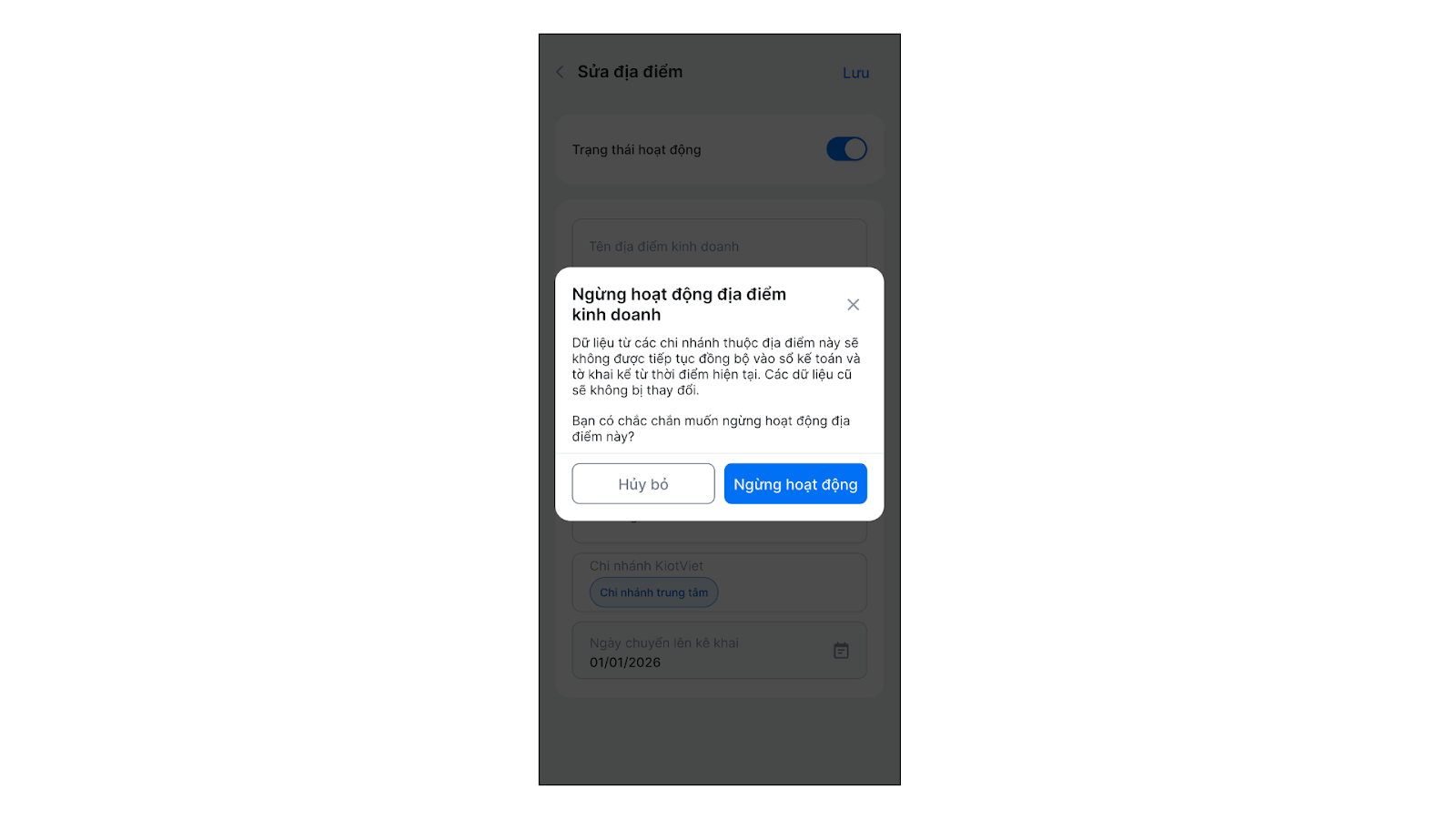
Task: Toggle the Trạng thái hoạt động switch
Action: click(846, 149)
